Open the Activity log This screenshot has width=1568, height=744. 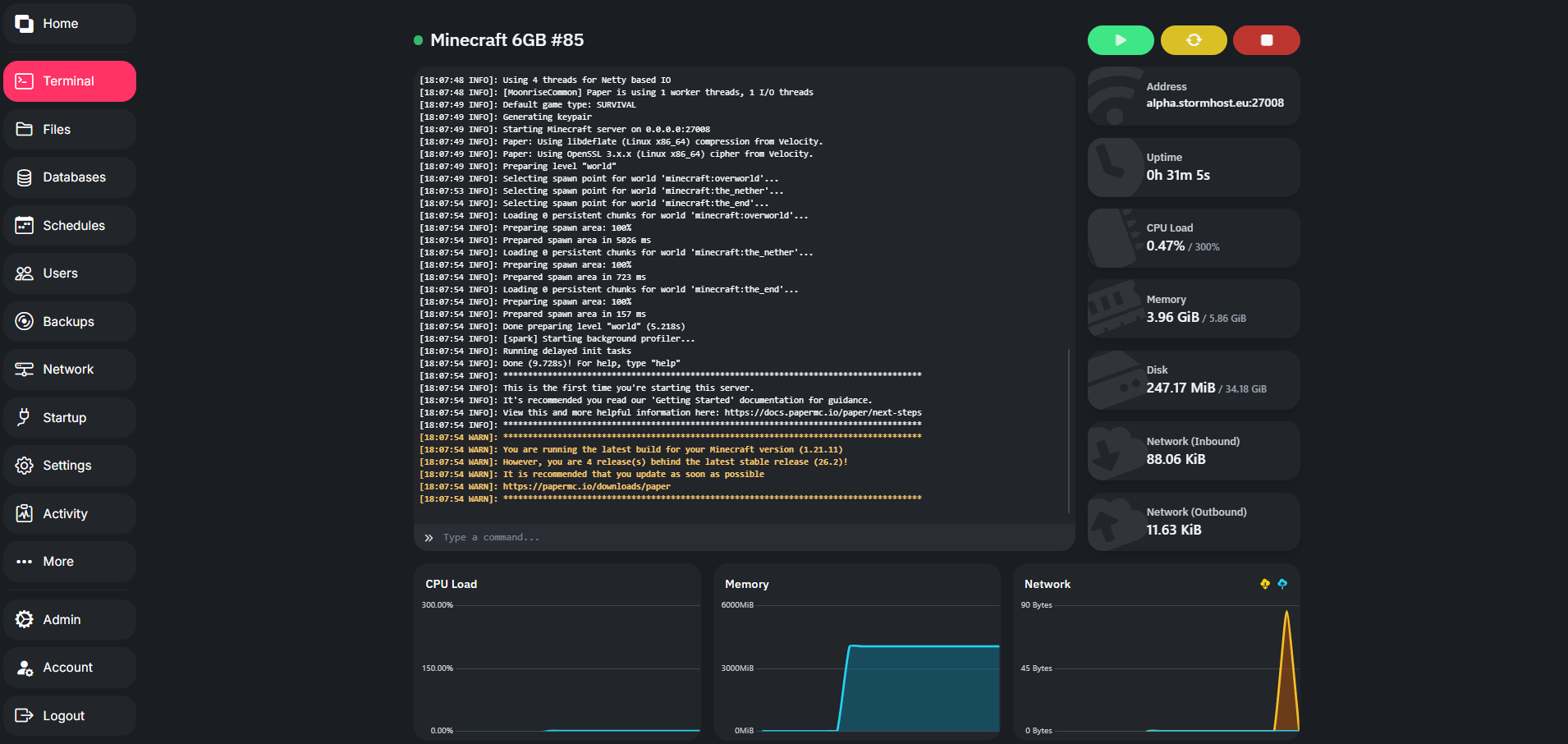(x=70, y=514)
